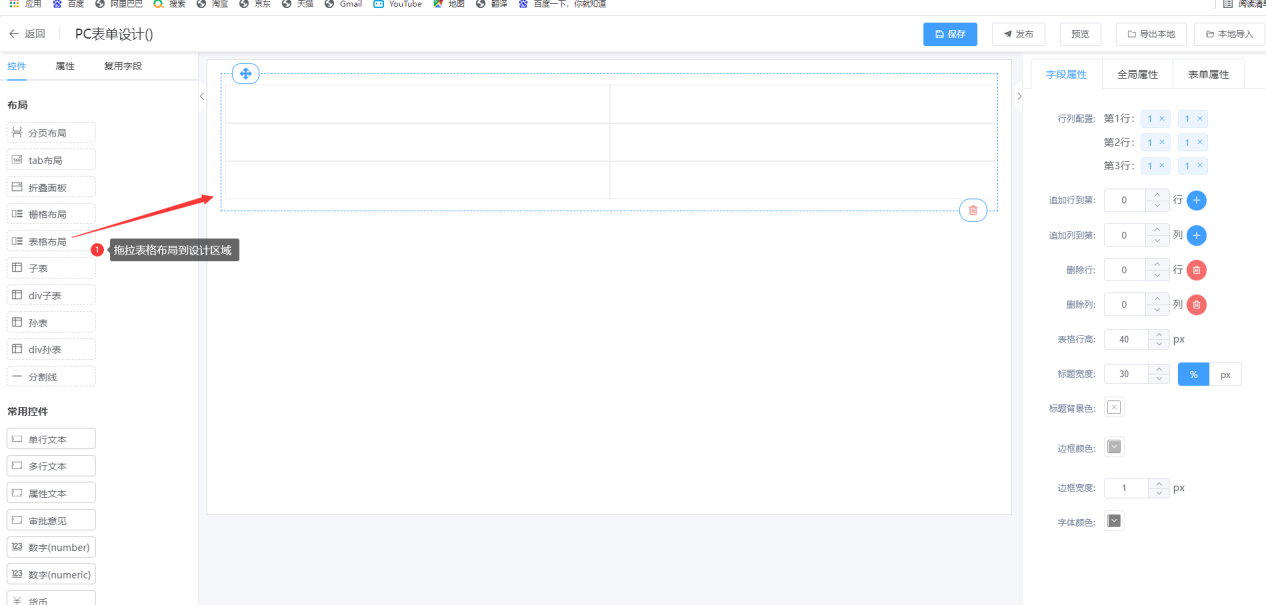
Task: Switch to the 复用字段 tab
Action: click(x=123, y=66)
